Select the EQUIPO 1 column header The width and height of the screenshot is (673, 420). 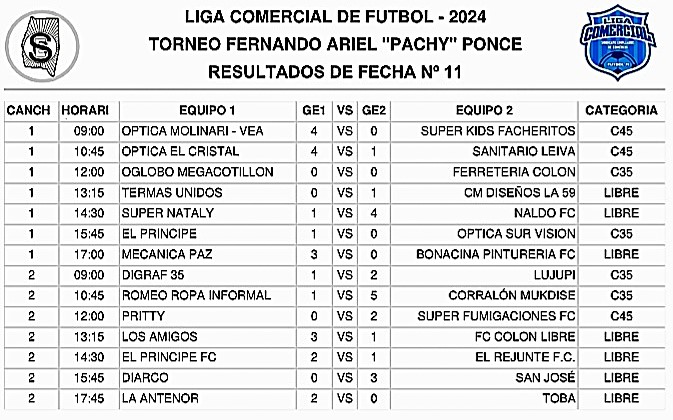click(x=208, y=111)
